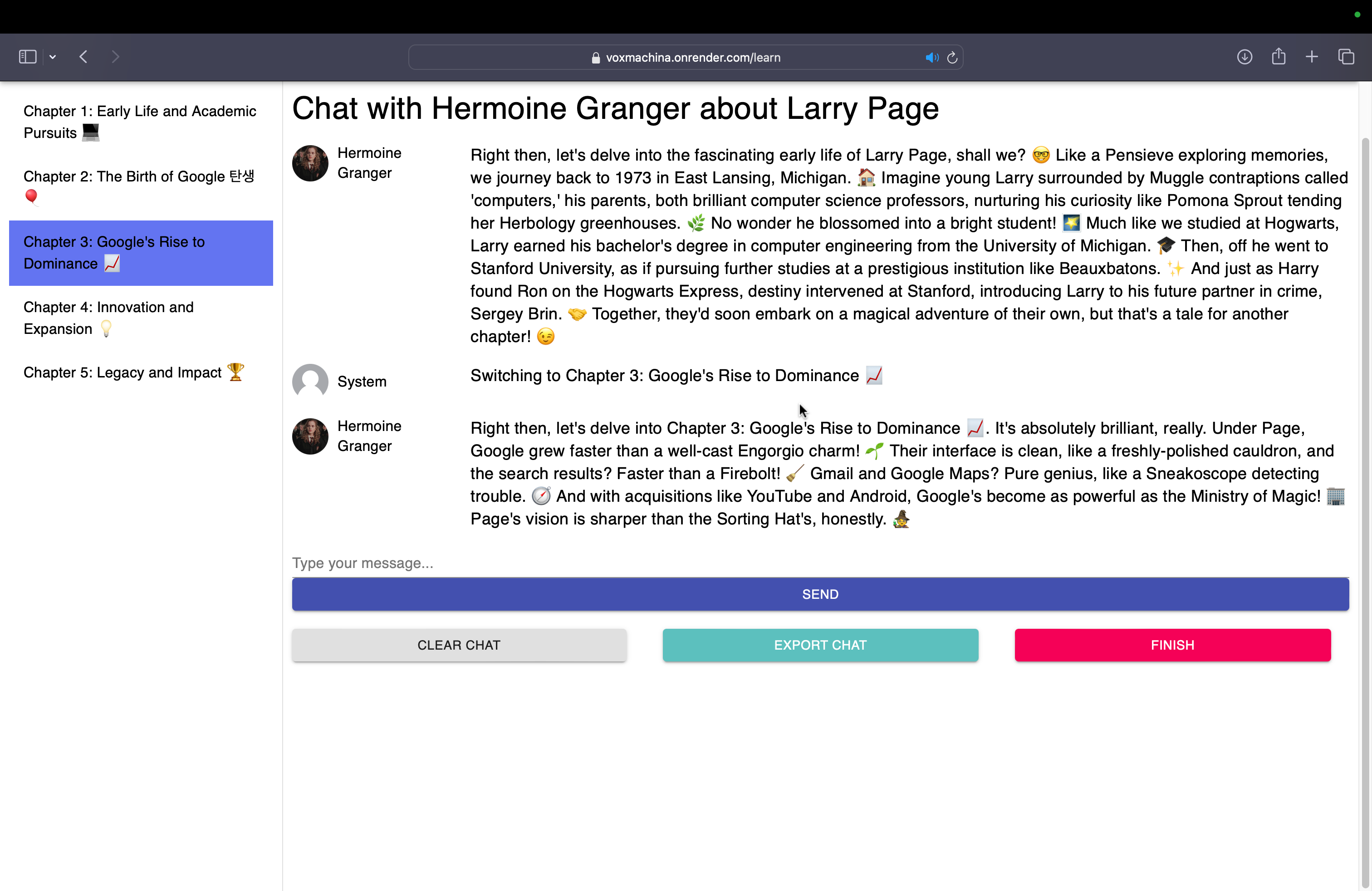Click the red FINISH button

1172,645
